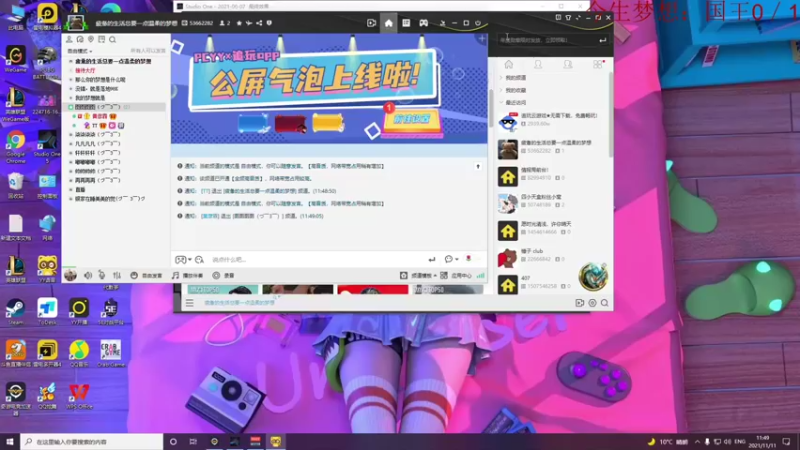800x450 pixels.
Task: Collapse the 最近访问 section
Action: (513, 103)
